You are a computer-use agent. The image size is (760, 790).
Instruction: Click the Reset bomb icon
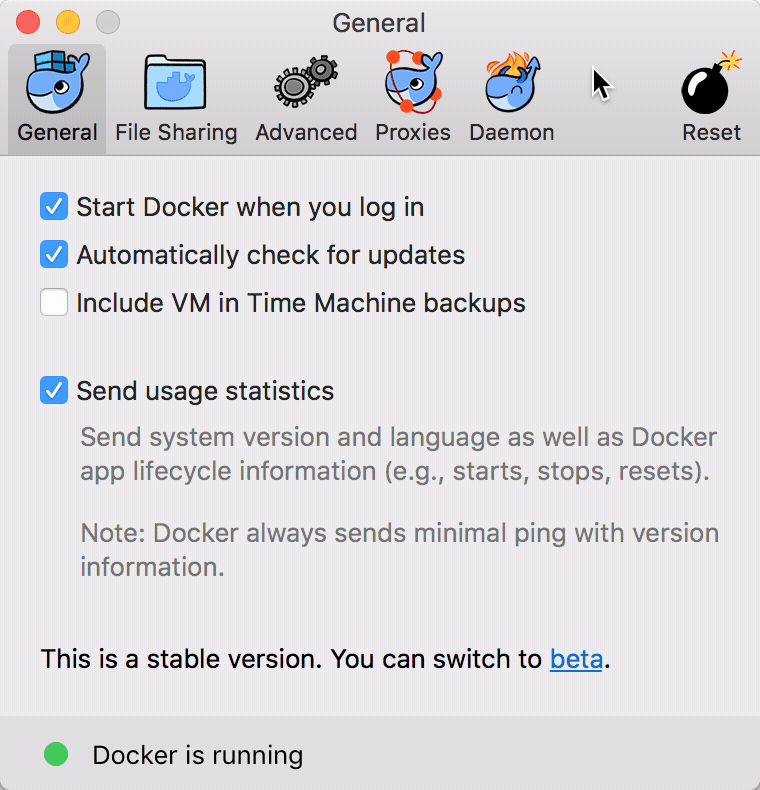point(711,83)
